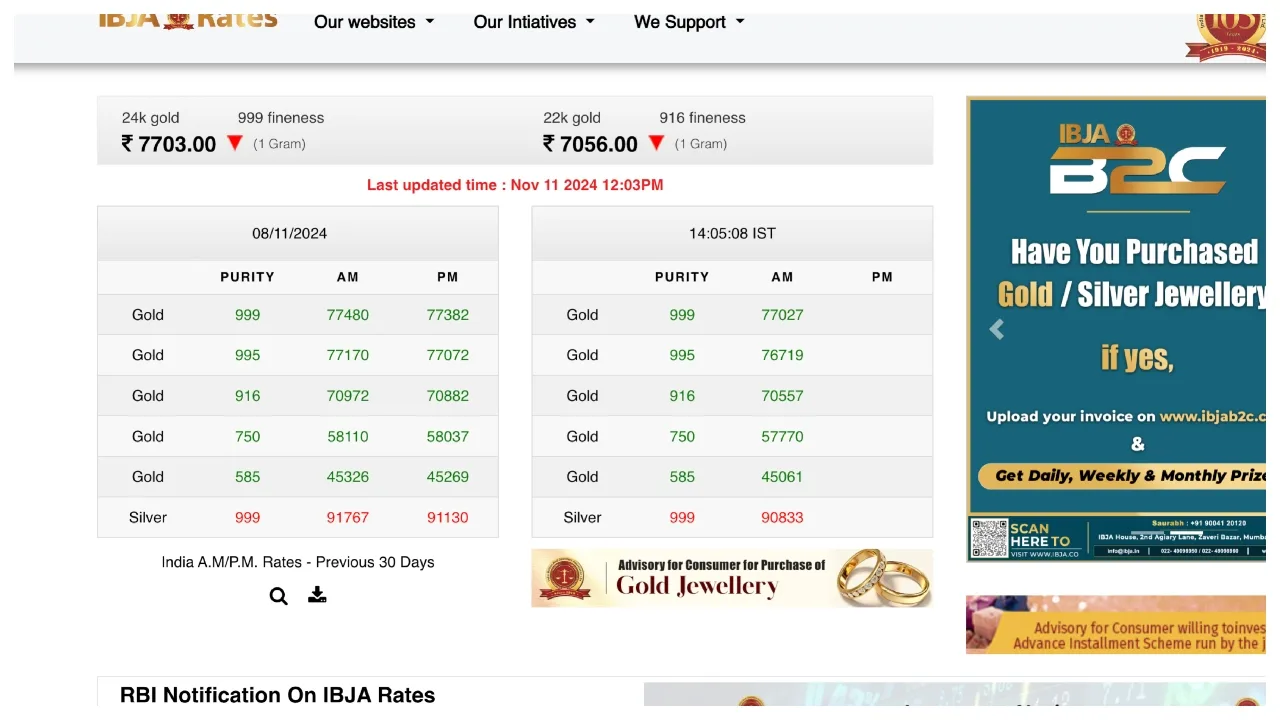This screenshot has width=1280, height=720.
Task: Select Gold 999 AM rate 77480
Action: click(348, 315)
